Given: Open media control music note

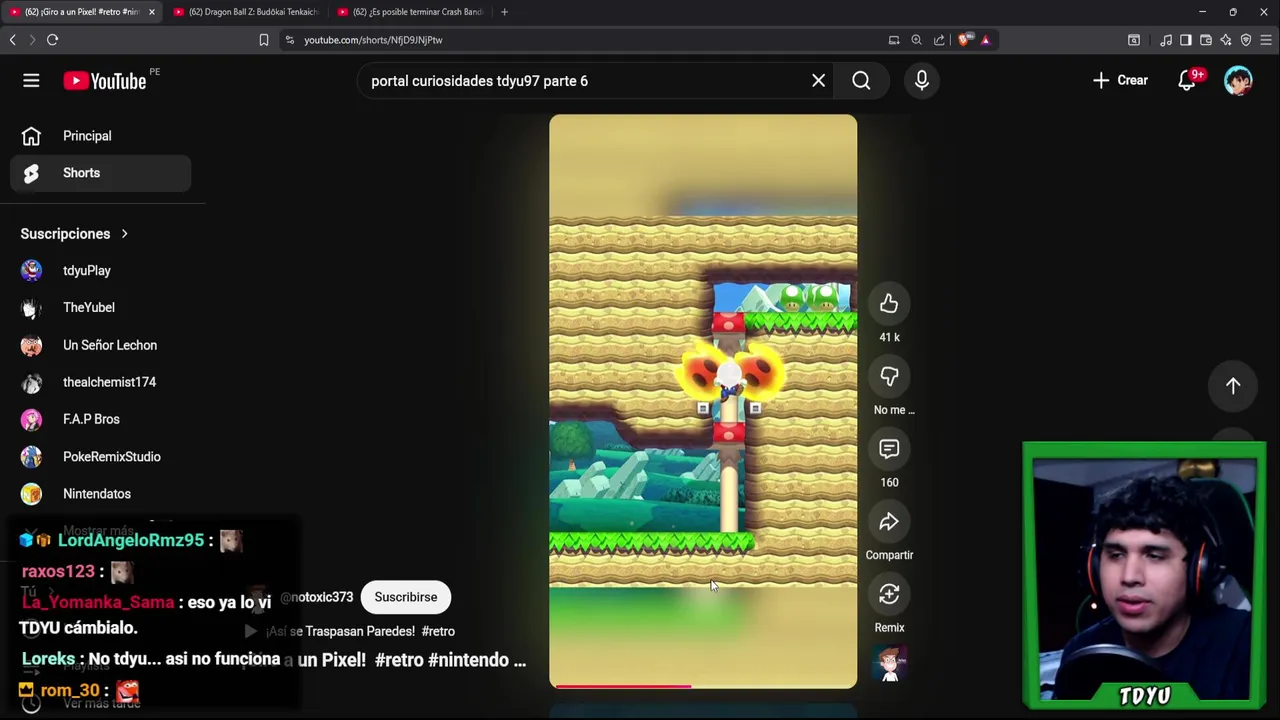Looking at the screenshot, I should coord(1166,40).
